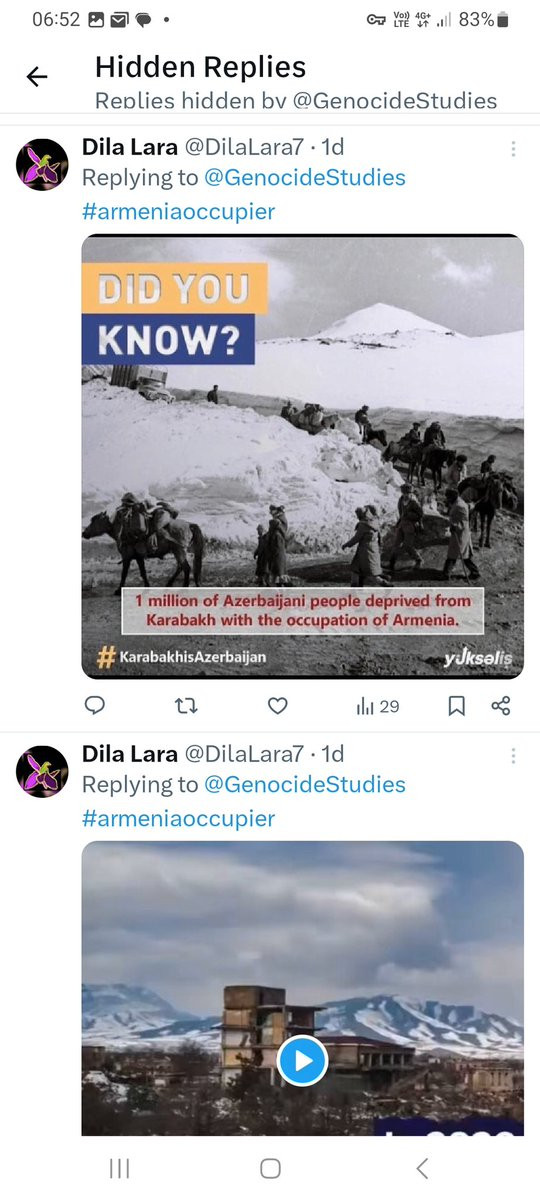This screenshot has width=540, height=1199.
Task: View analytics showing 29 views
Action: coord(378,706)
